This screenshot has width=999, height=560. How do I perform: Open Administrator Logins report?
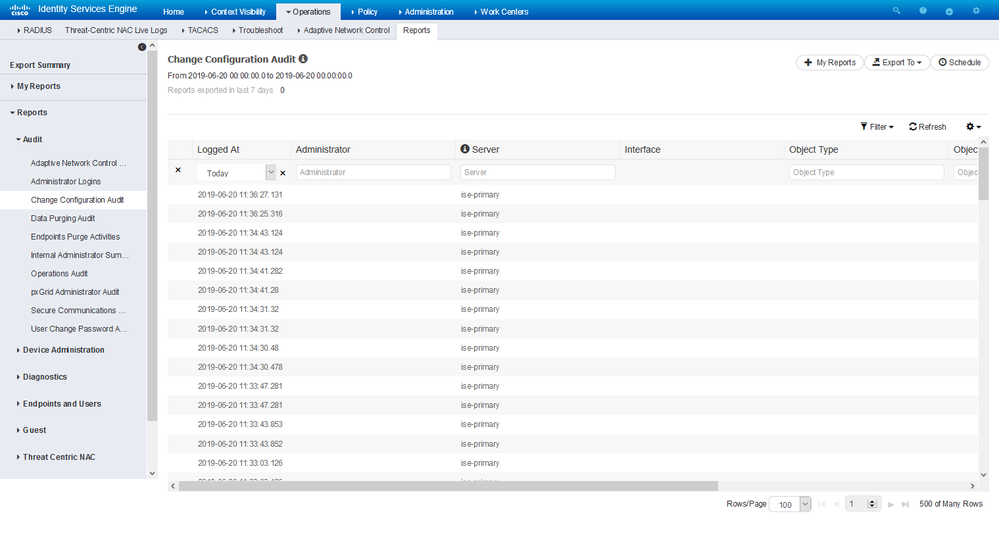66,182
